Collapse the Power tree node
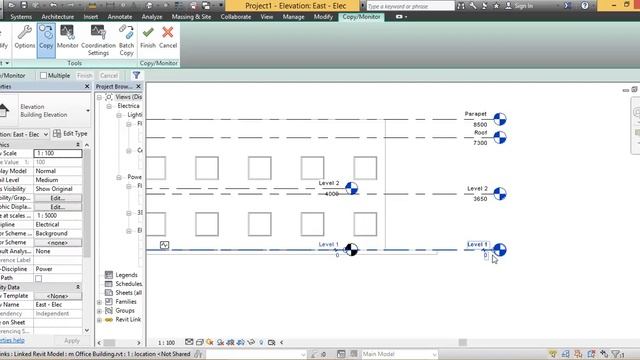Viewport: 640px width, 360px height. 119,177
